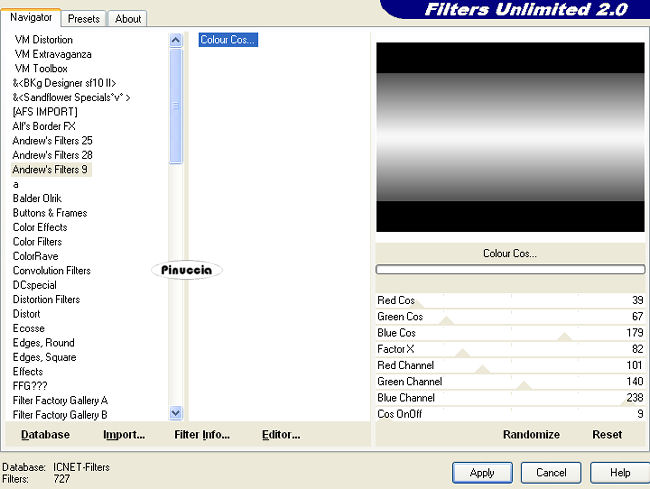Adjust the Red Channel slider
Viewport: 650px width, 489px height.
coord(510,366)
